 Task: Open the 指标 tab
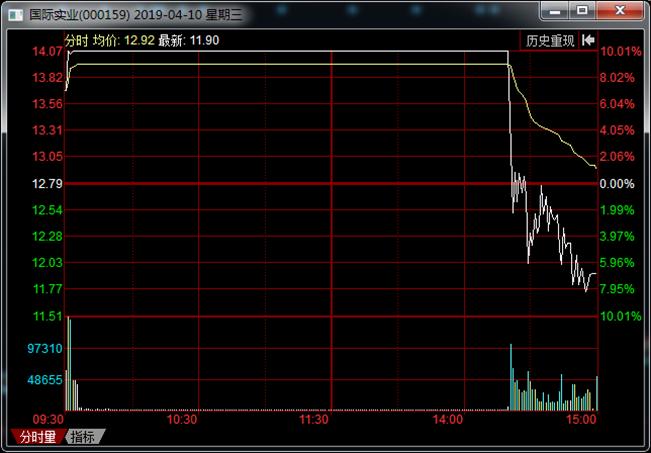[x=82, y=436]
